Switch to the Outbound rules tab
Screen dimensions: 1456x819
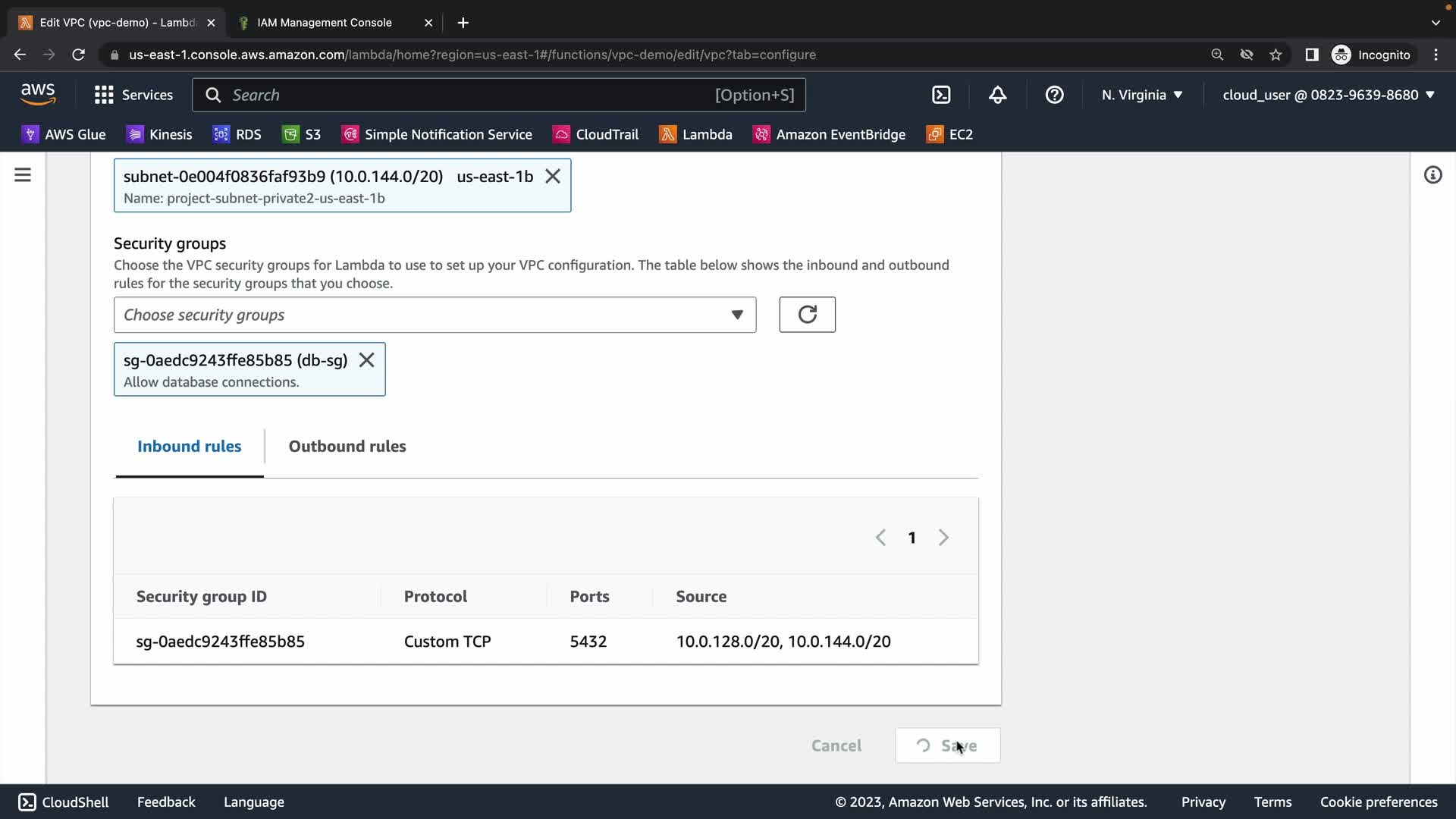(x=347, y=447)
